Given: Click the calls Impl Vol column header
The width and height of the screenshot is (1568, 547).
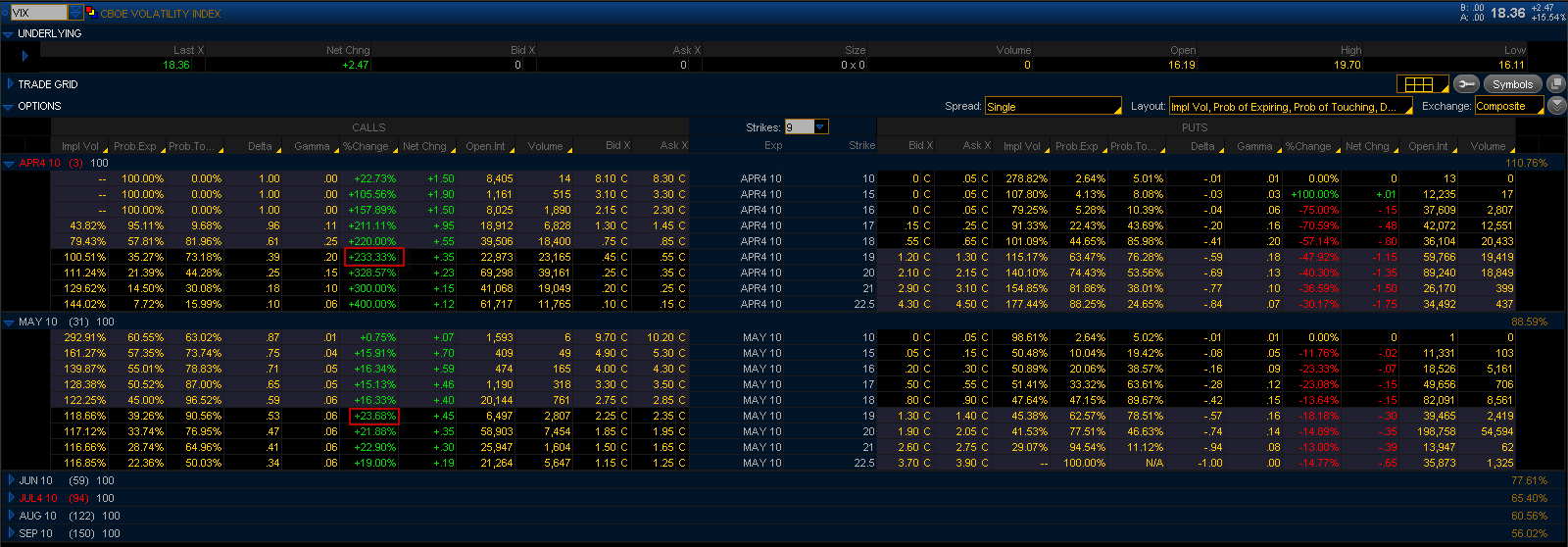Looking at the screenshot, I should pyautogui.click(x=79, y=146).
